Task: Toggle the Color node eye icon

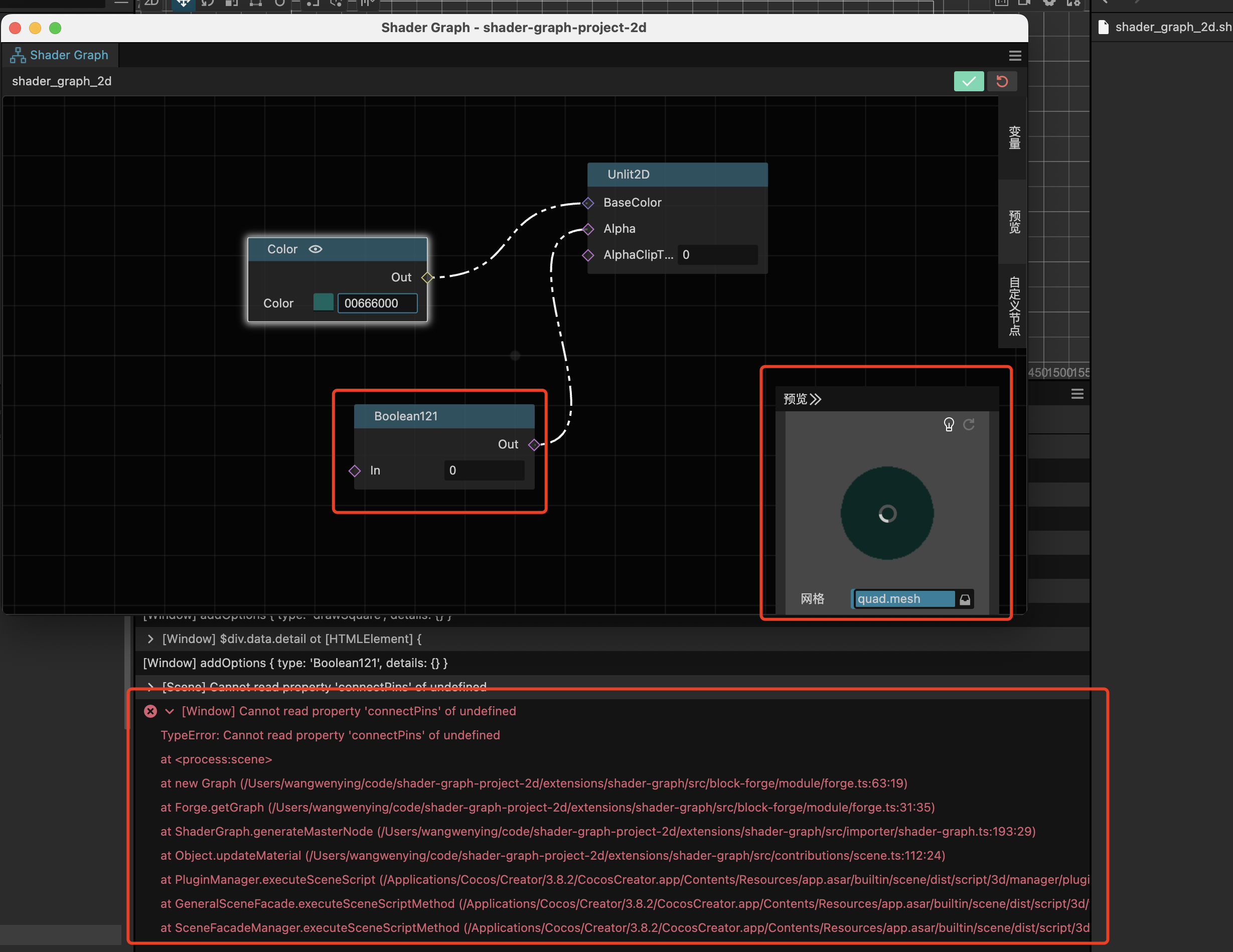Action: [x=316, y=249]
